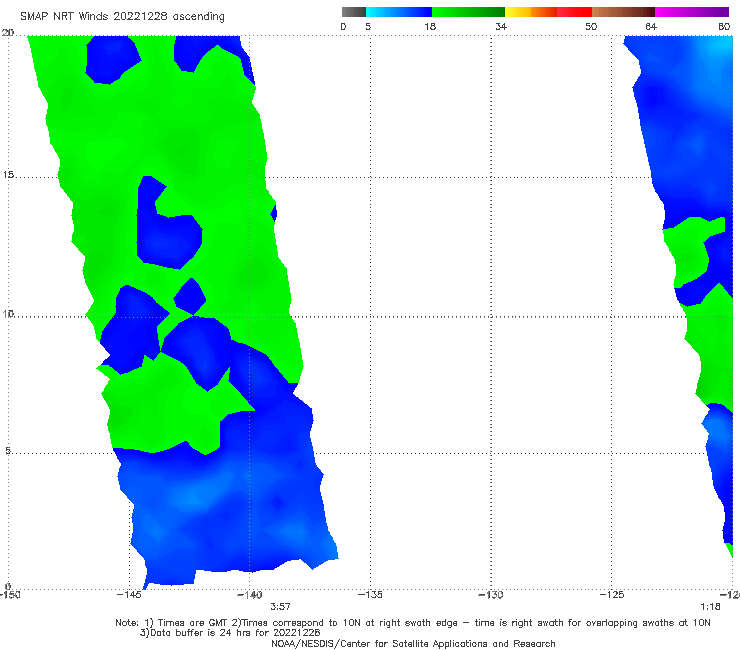Viewport: 740px width, 650px height.
Task: Click the swath time '3:57'
Action: (280, 607)
